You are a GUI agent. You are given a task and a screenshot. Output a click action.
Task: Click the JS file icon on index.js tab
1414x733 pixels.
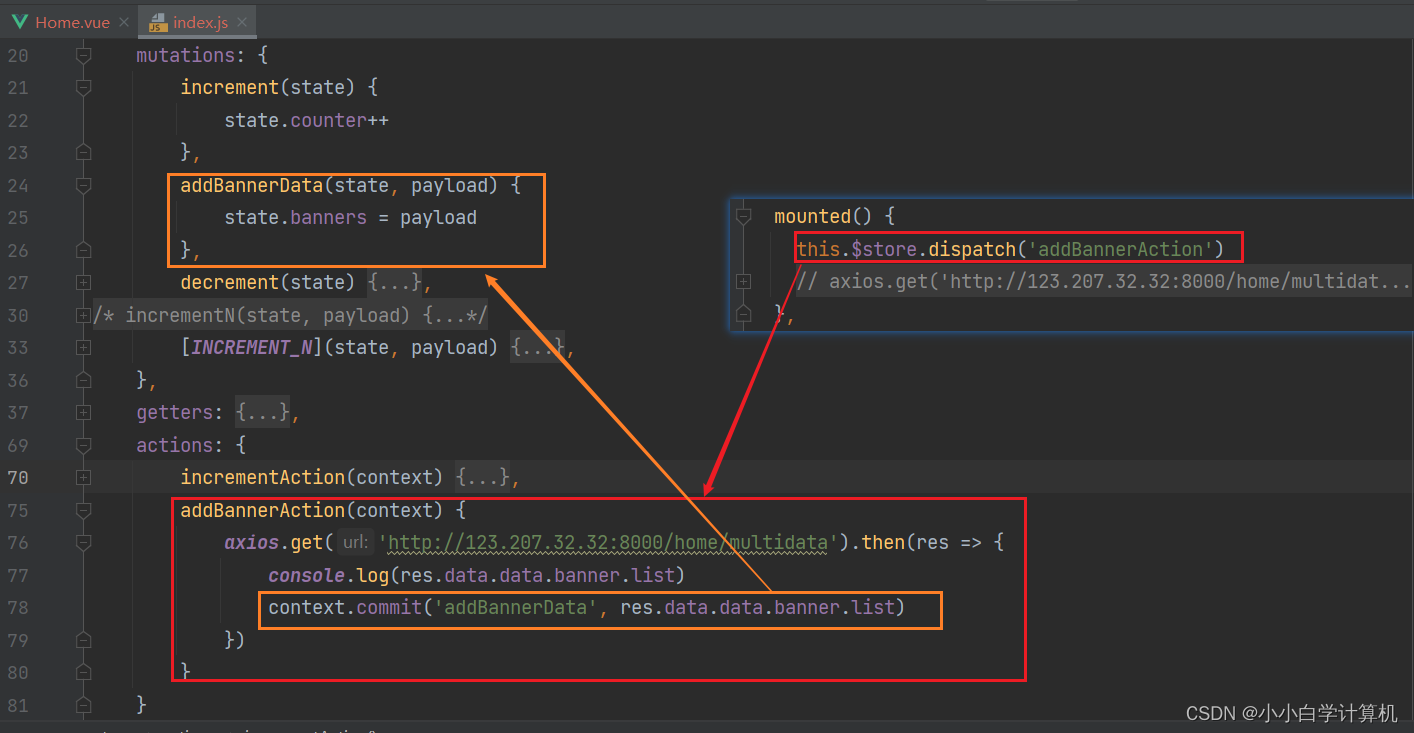(157, 22)
